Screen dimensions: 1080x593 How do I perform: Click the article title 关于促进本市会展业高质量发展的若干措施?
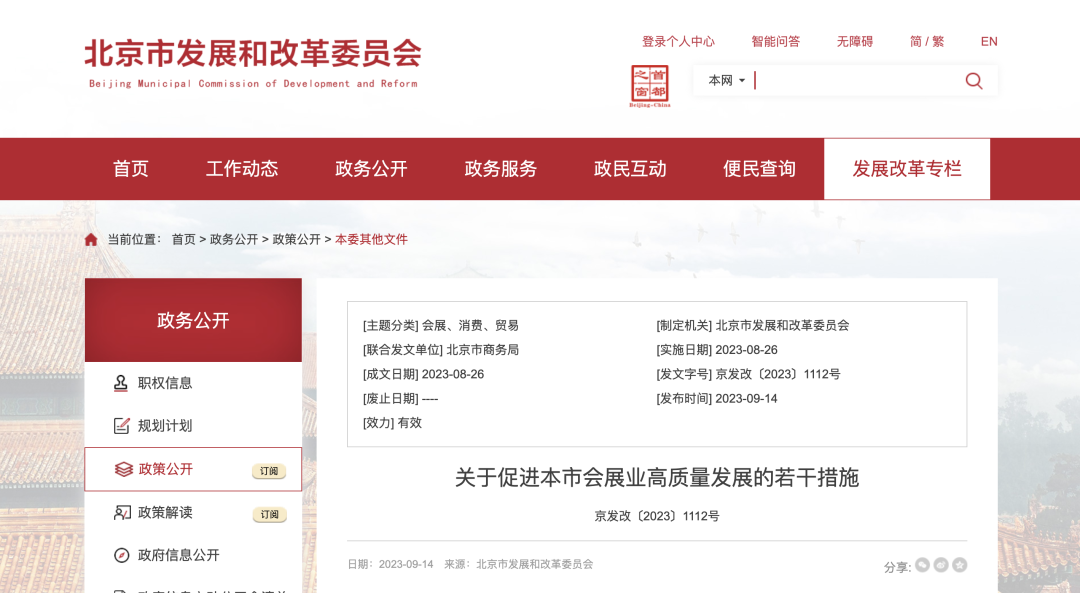(x=657, y=477)
